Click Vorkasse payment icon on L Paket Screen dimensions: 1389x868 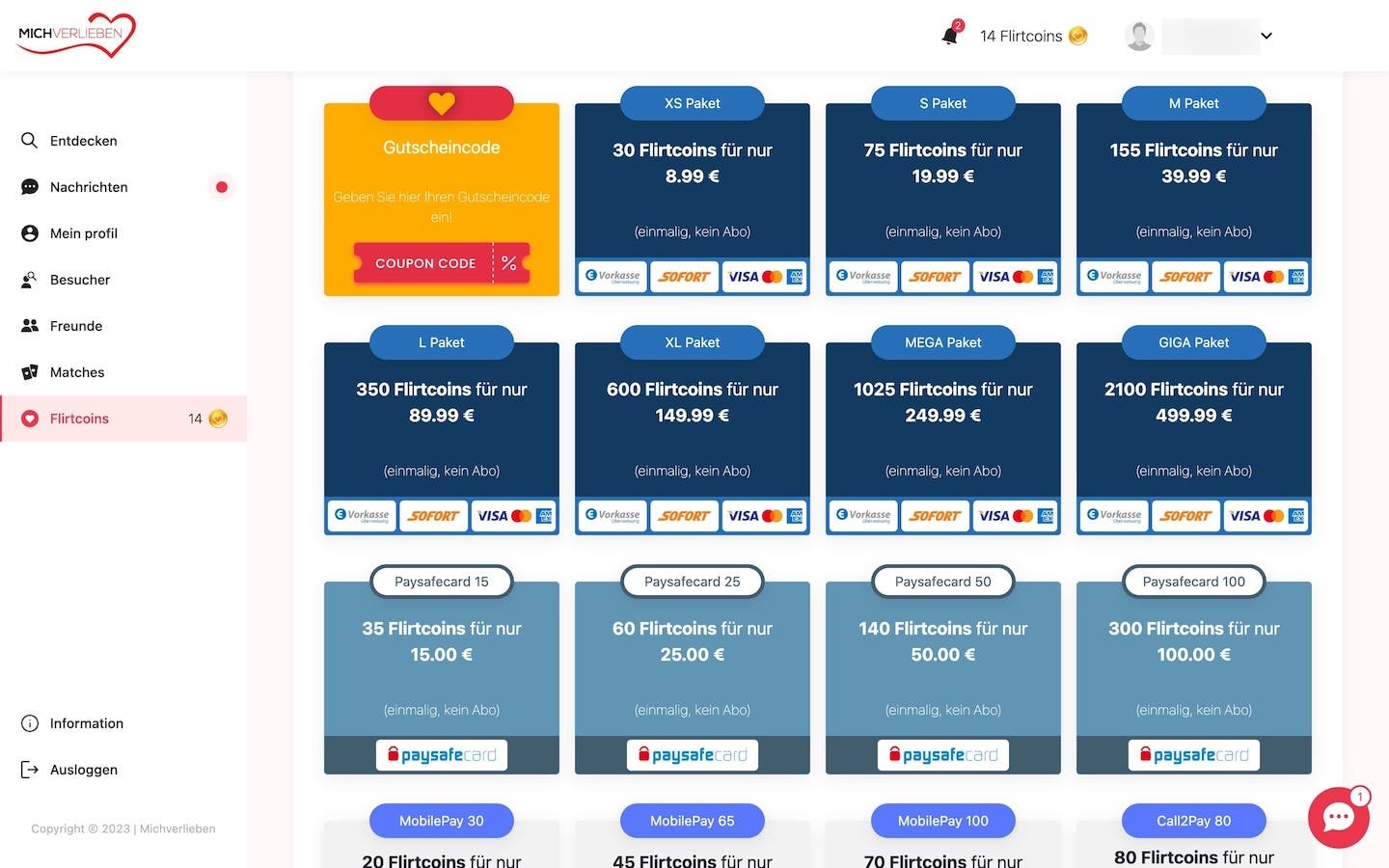362,516
